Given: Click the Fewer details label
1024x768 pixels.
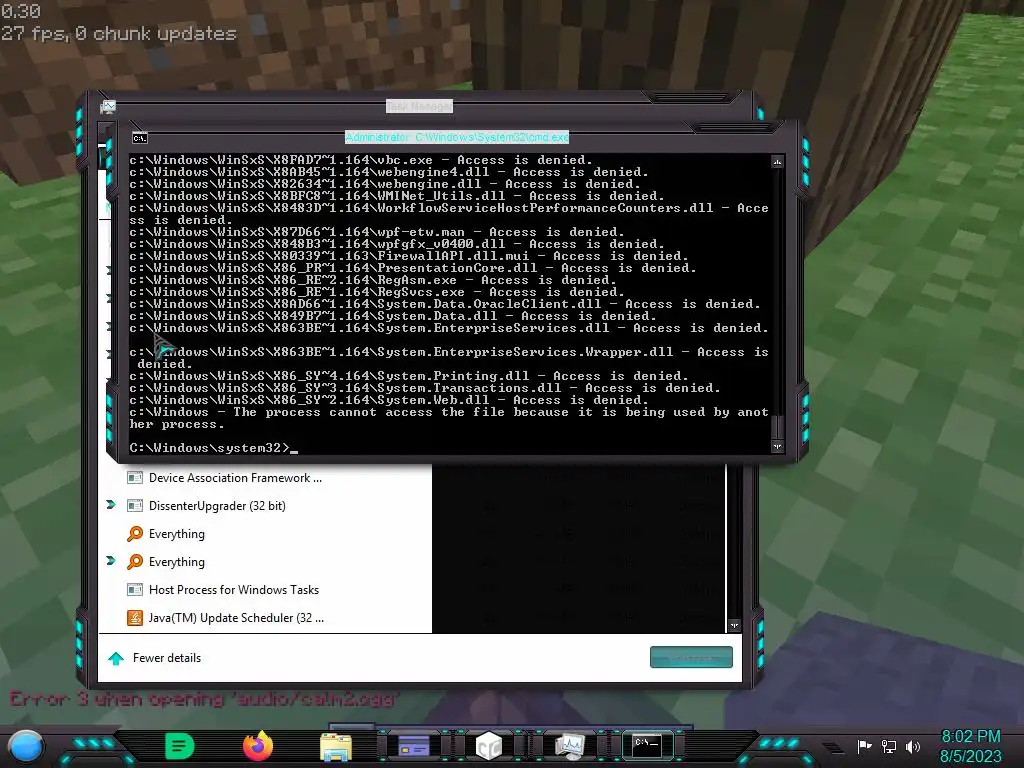Looking at the screenshot, I should [x=167, y=658].
